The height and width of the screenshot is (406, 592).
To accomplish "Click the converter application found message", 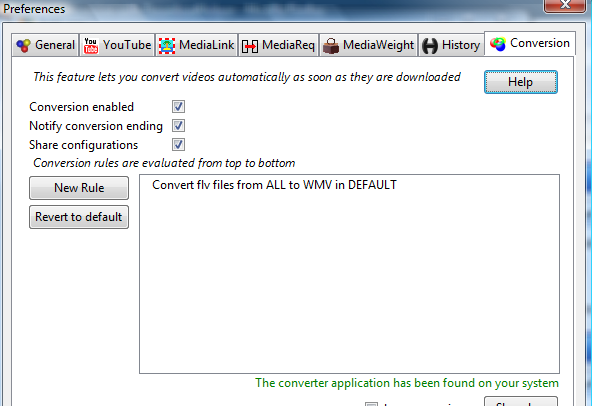I will (x=407, y=383).
